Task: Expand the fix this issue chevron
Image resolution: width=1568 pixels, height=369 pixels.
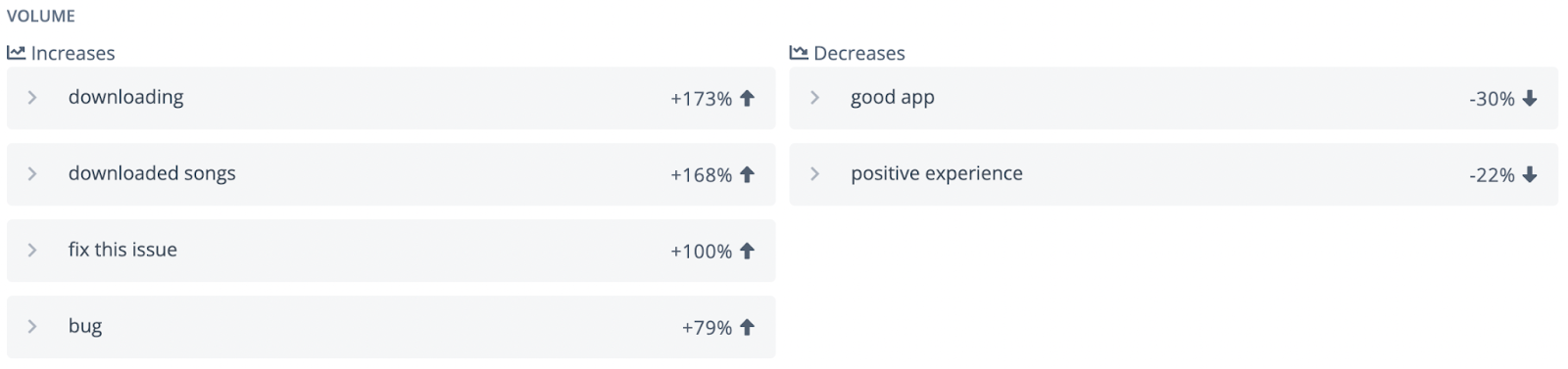Action: click(32, 251)
